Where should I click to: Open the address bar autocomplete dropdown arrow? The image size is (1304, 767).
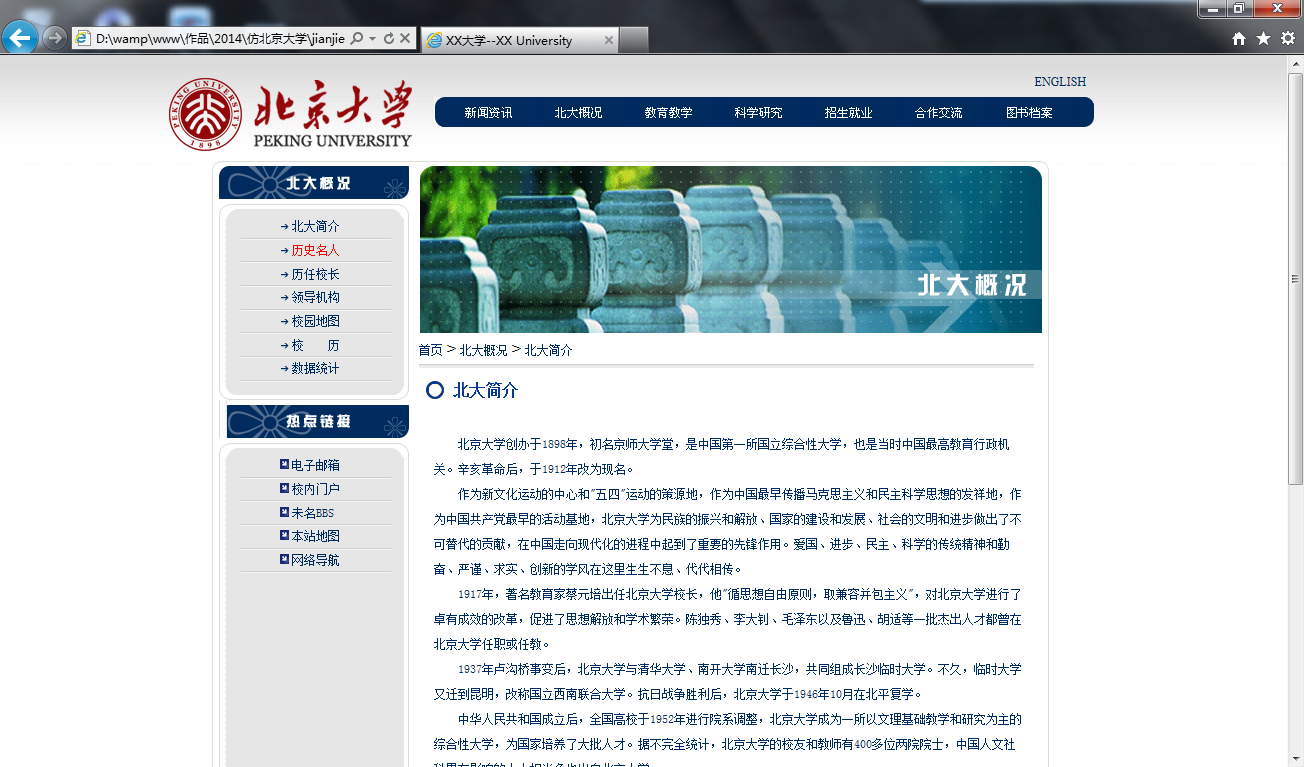pos(373,39)
